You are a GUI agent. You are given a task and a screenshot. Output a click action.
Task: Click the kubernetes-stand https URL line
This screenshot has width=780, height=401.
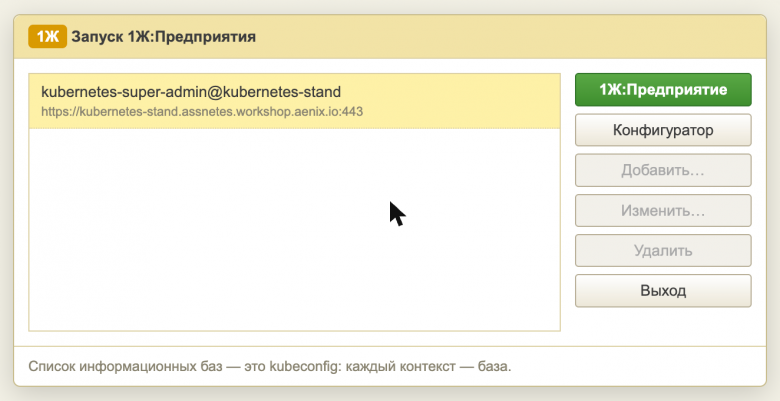tap(202, 111)
